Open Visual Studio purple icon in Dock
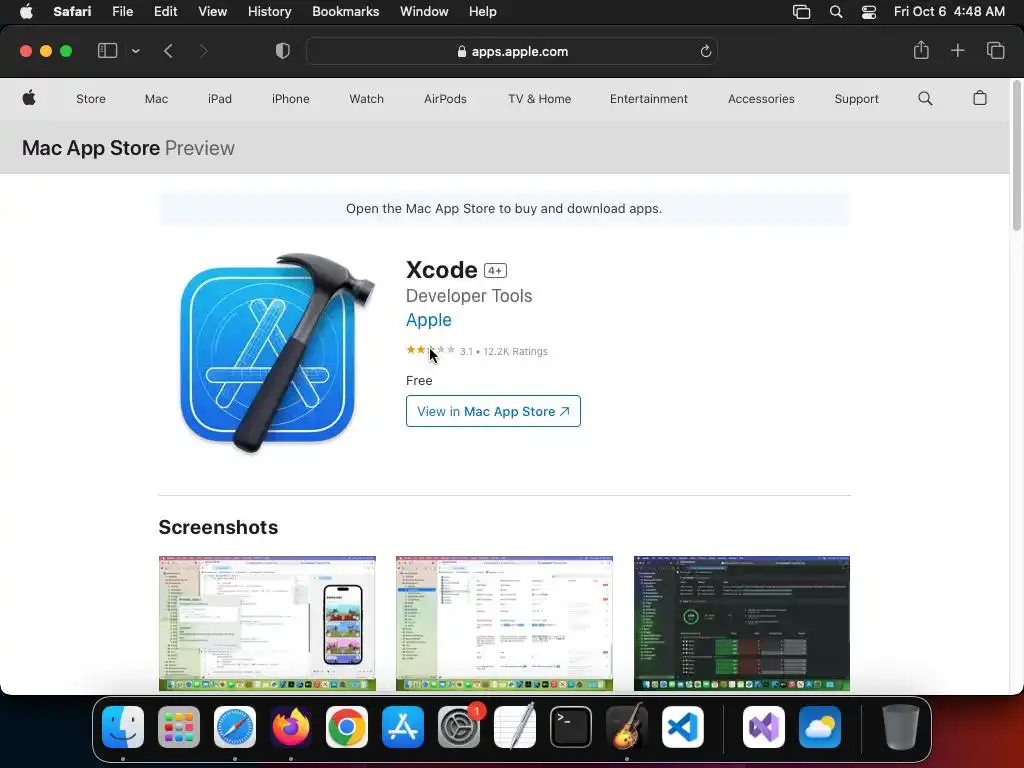This screenshot has width=1024, height=768. [x=763, y=727]
